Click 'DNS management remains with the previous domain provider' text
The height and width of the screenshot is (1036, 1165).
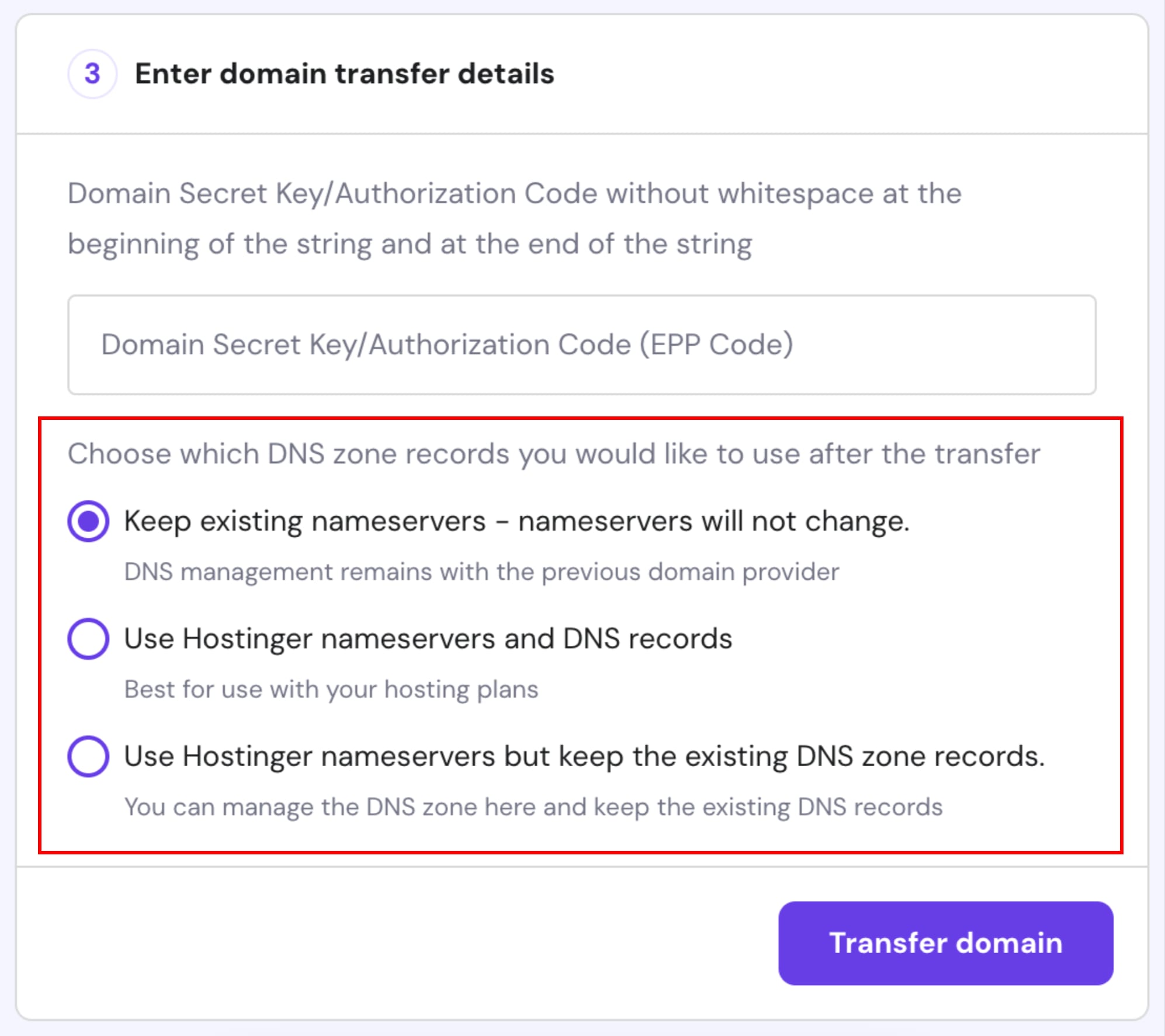pyautogui.click(x=481, y=572)
